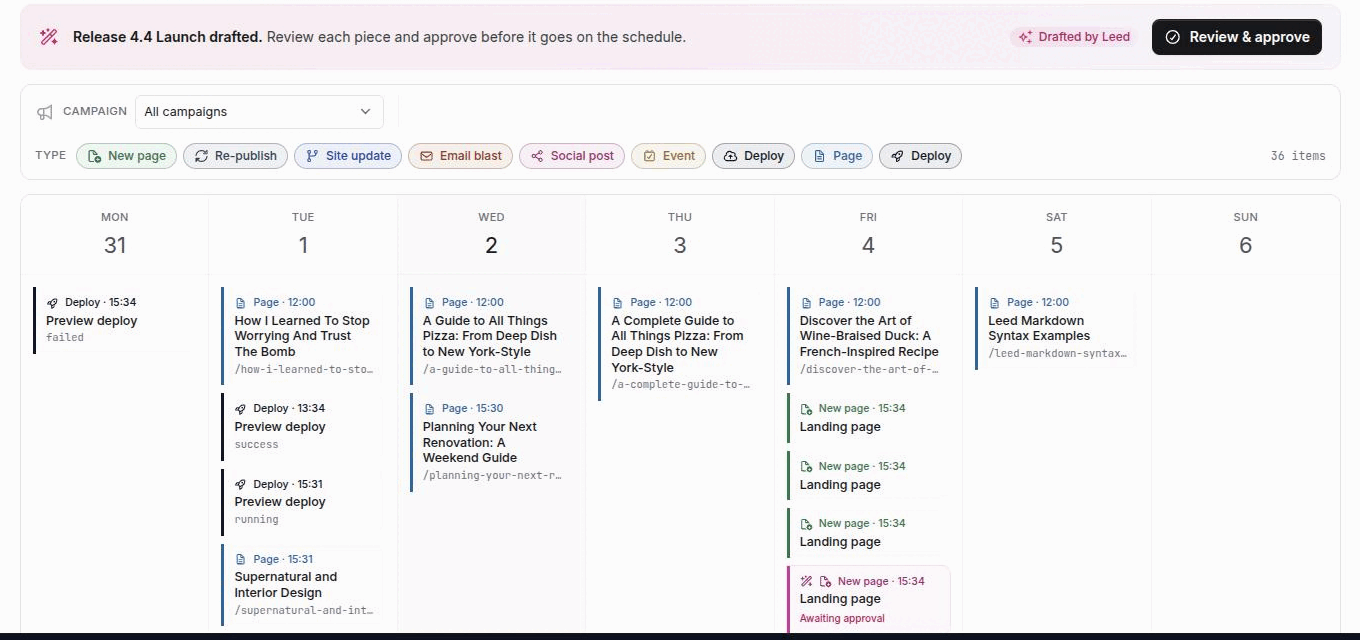Click page icon on Supernatural and Interior Design
Screen dimensions: 1360x640
[240, 560]
